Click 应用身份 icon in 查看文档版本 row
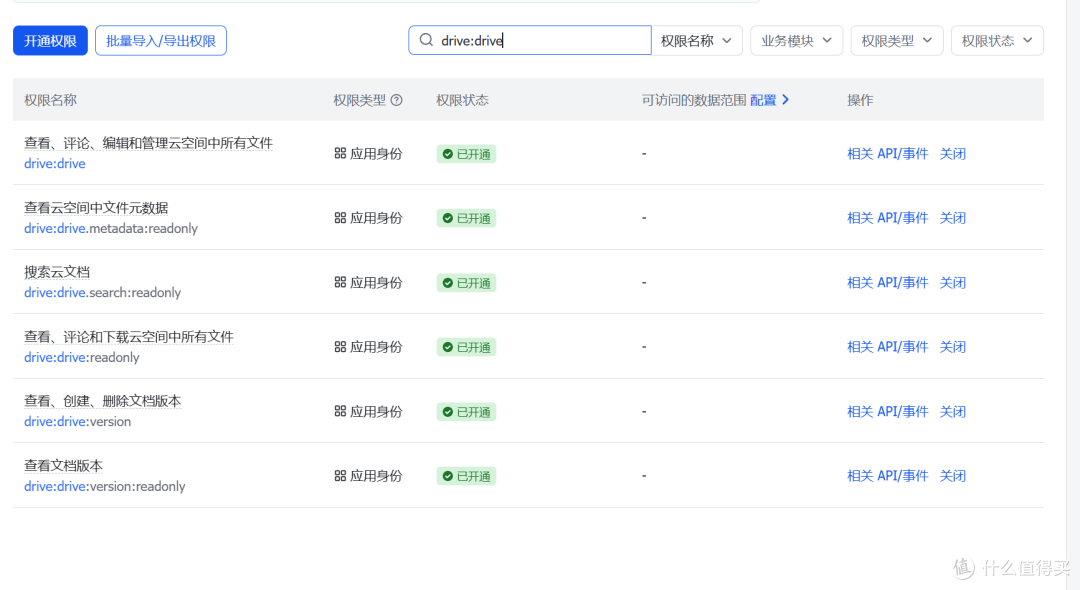 click(340, 475)
